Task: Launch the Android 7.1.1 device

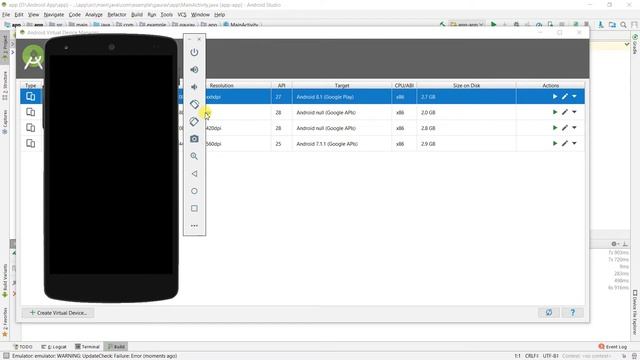Action: (555, 144)
